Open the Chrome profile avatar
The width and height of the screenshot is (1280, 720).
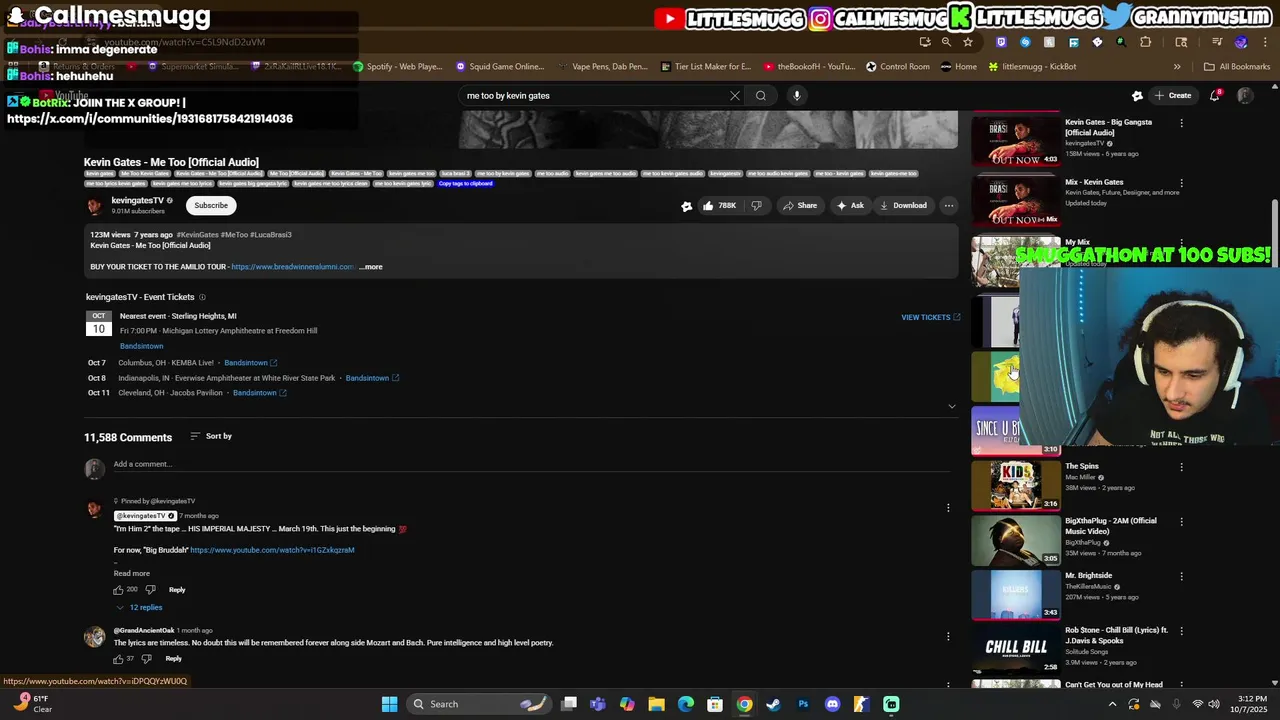[x=1241, y=42]
